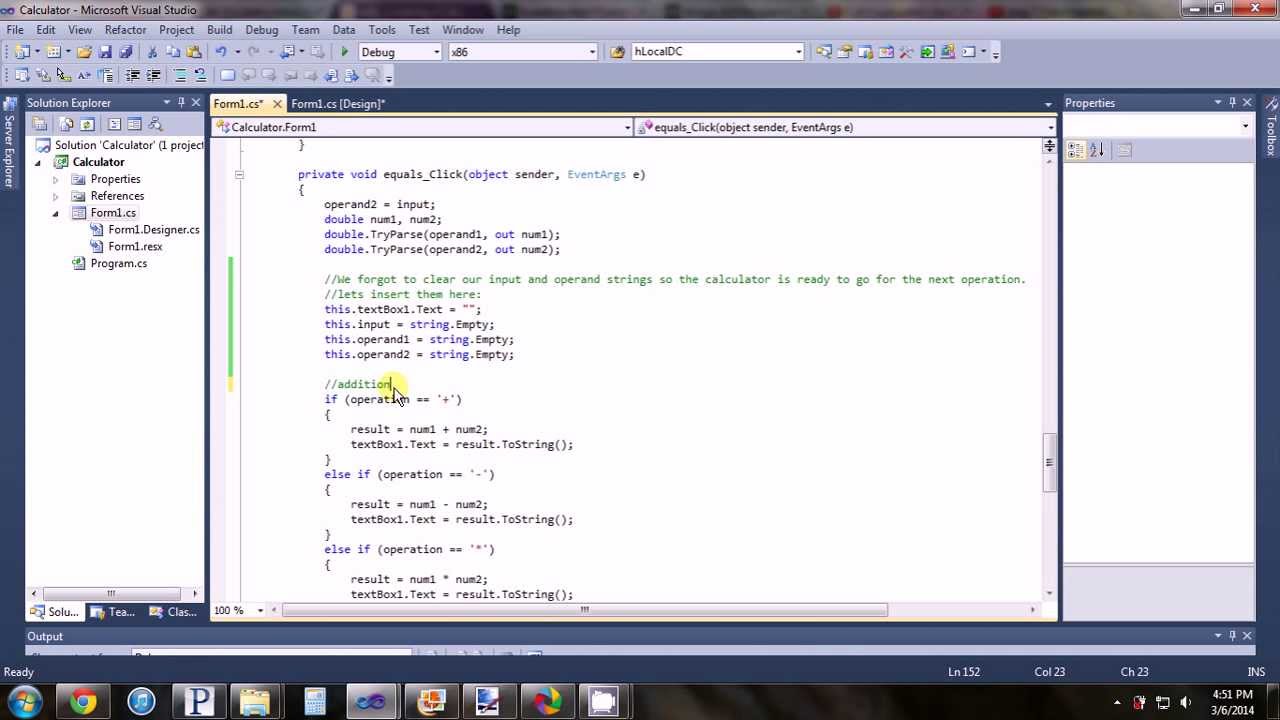
Task: Collapse the Form1.cs node
Action: (56, 213)
